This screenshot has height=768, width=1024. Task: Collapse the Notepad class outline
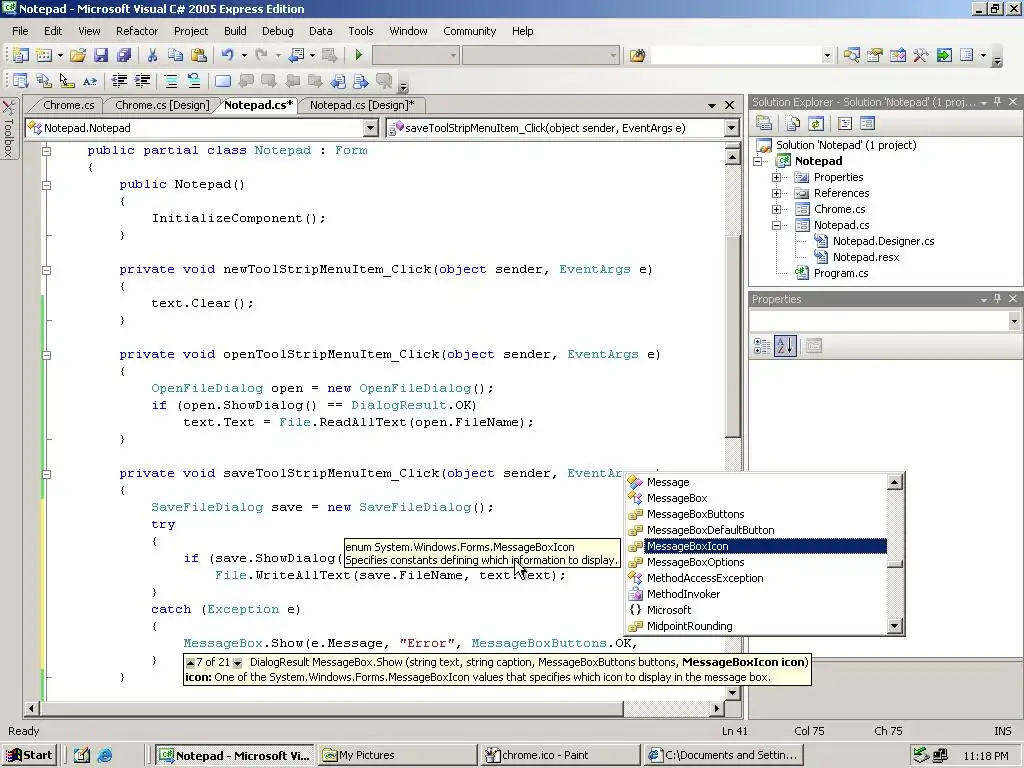tap(46, 151)
